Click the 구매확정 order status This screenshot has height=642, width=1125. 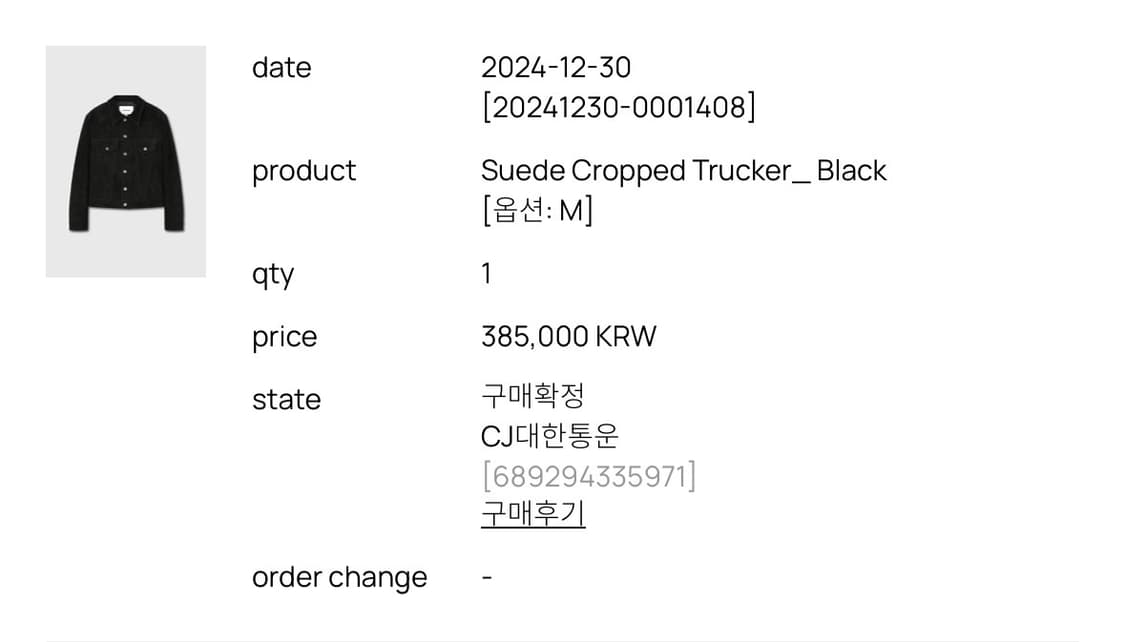532,396
